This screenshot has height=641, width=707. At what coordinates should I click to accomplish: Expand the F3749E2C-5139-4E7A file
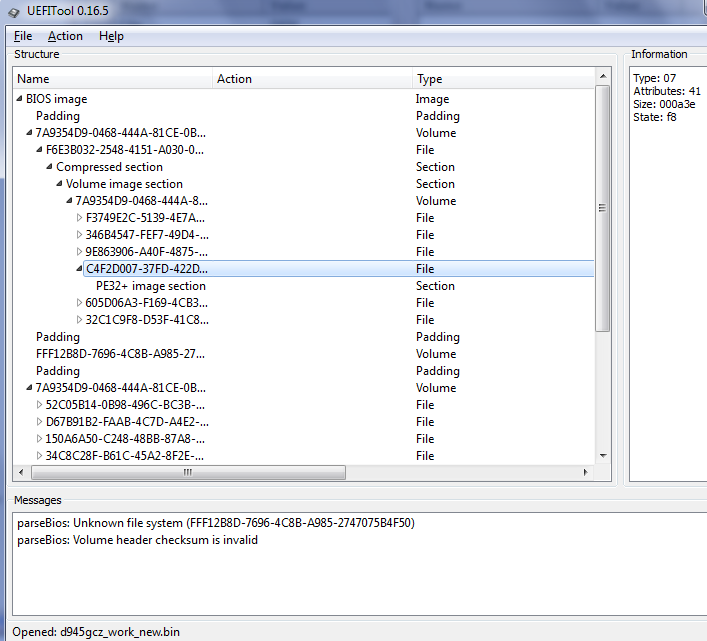point(79,218)
